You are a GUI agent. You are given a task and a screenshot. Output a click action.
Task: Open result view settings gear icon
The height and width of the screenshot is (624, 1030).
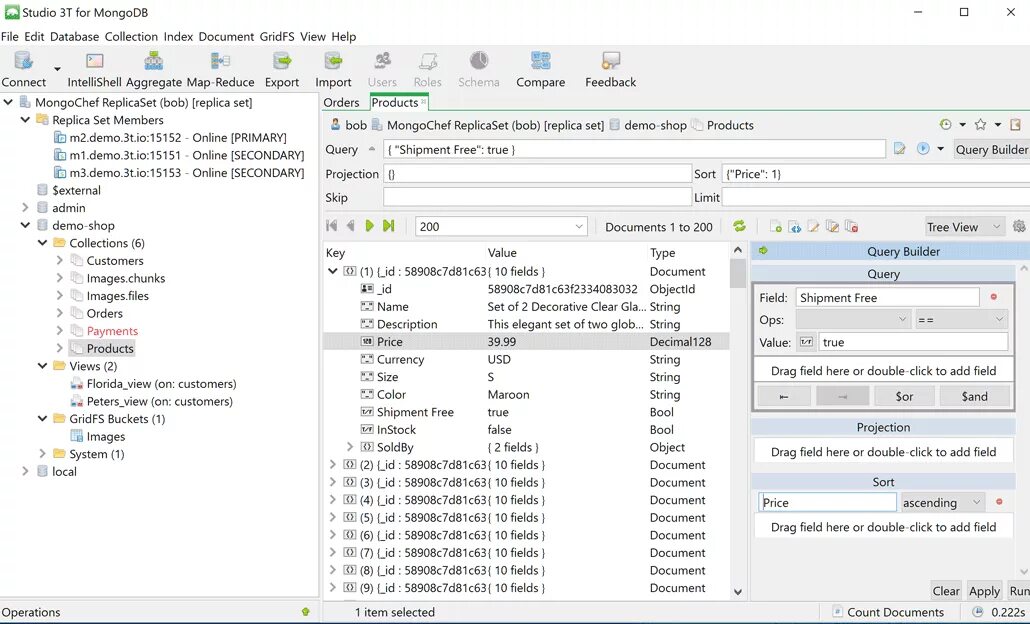[1019, 227]
